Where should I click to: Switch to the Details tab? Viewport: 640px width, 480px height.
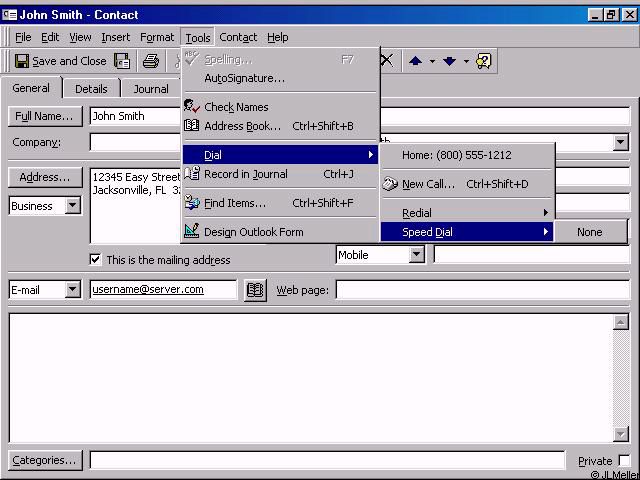[91, 89]
